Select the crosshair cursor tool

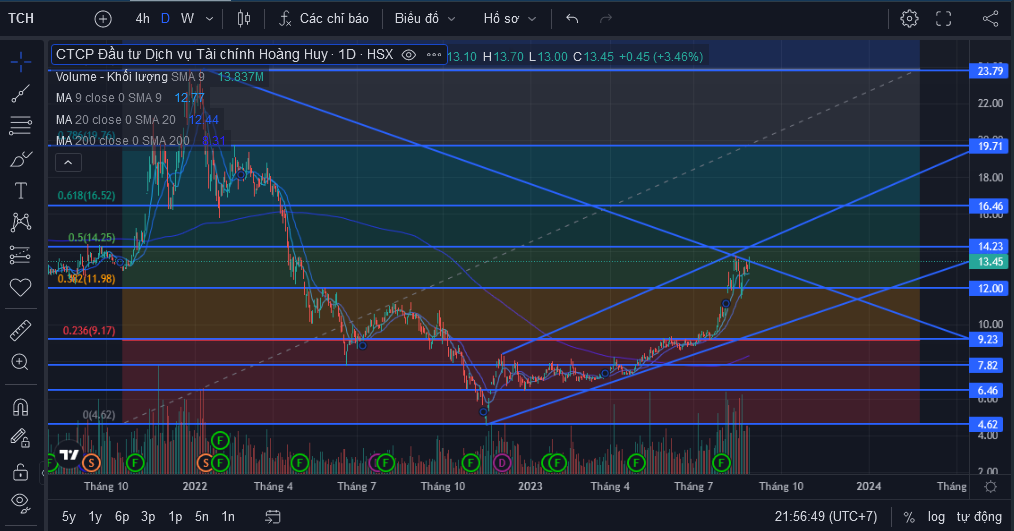point(21,62)
